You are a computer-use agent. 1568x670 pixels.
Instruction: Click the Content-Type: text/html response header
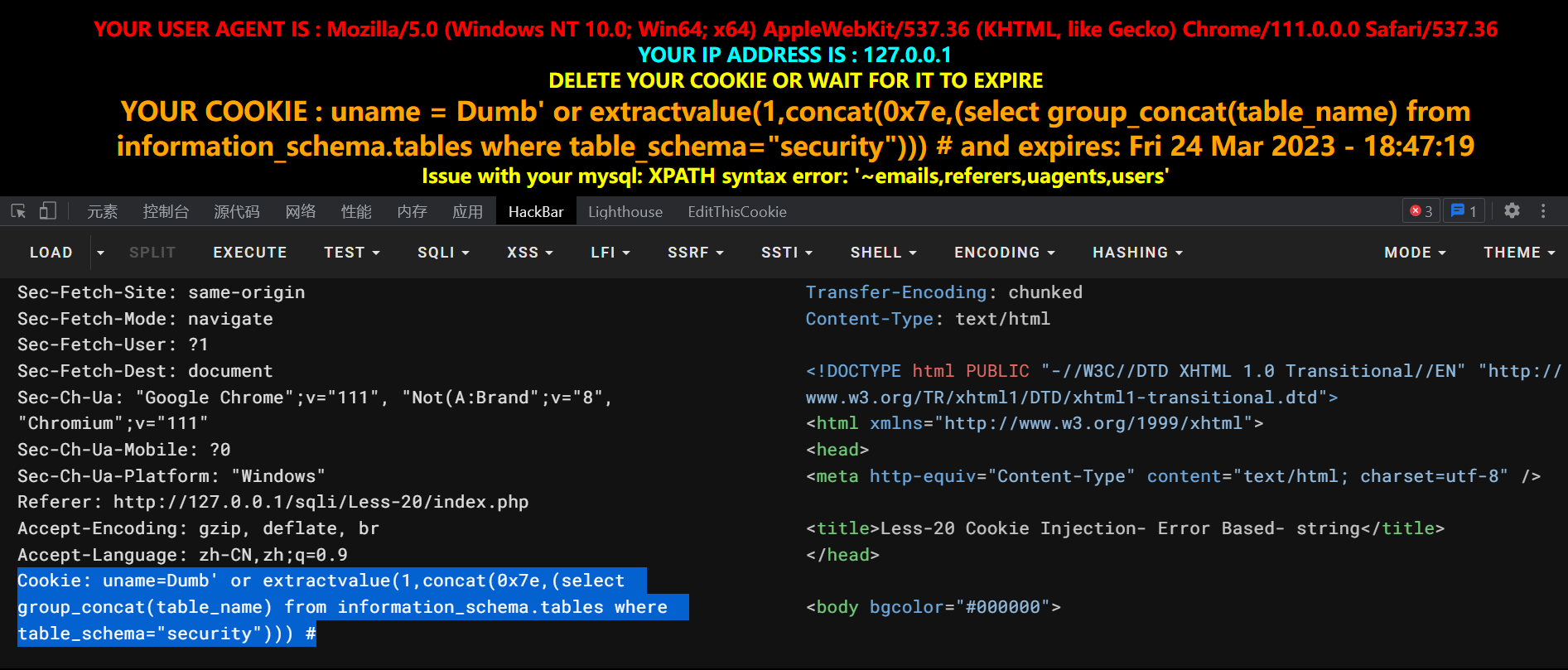(x=928, y=319)
